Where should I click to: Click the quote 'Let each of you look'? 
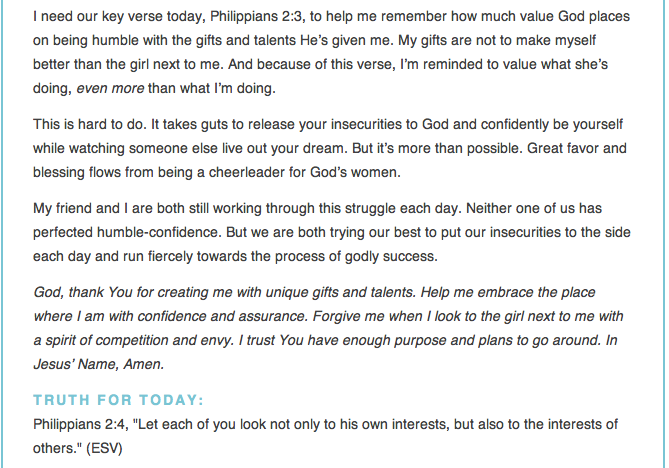coord(197,424)
